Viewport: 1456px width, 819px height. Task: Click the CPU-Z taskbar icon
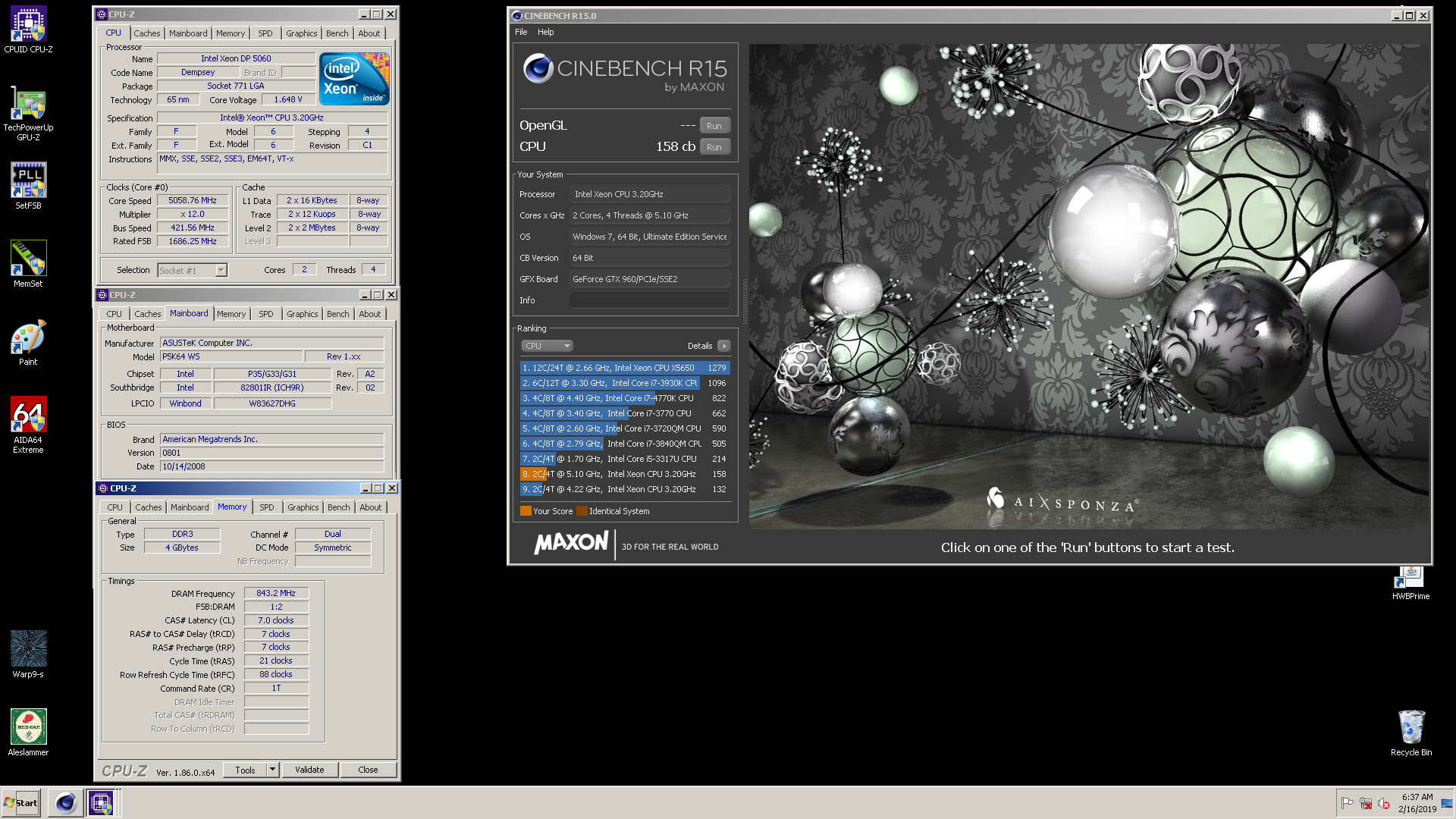coord(101,802)
